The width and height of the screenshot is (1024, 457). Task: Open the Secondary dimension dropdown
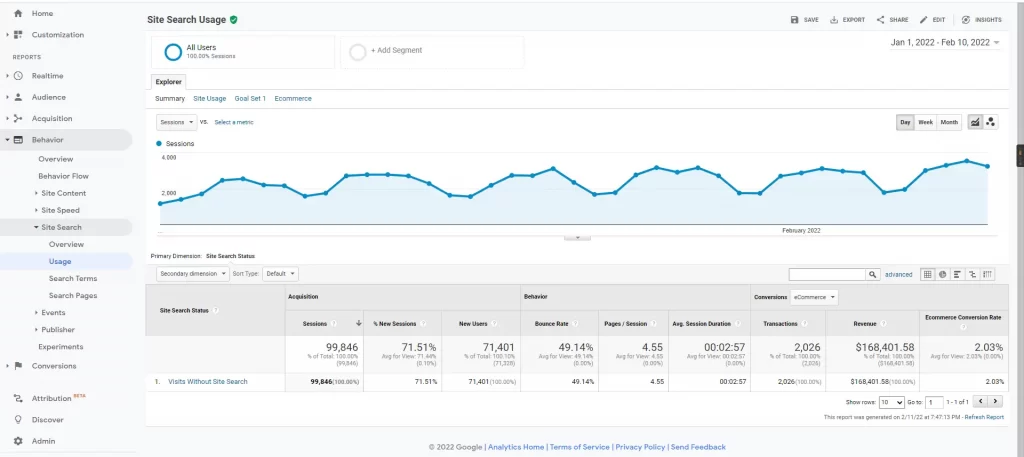192,273
